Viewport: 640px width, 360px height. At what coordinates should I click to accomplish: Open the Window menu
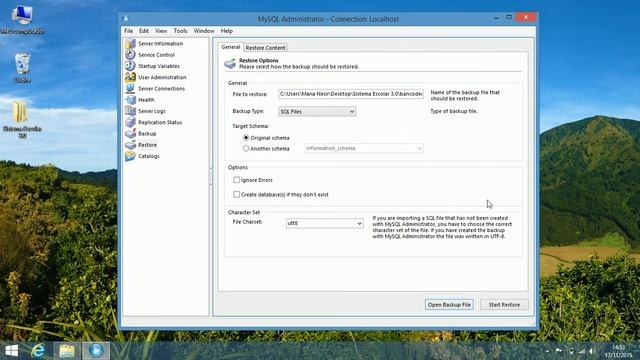[204, 31]
